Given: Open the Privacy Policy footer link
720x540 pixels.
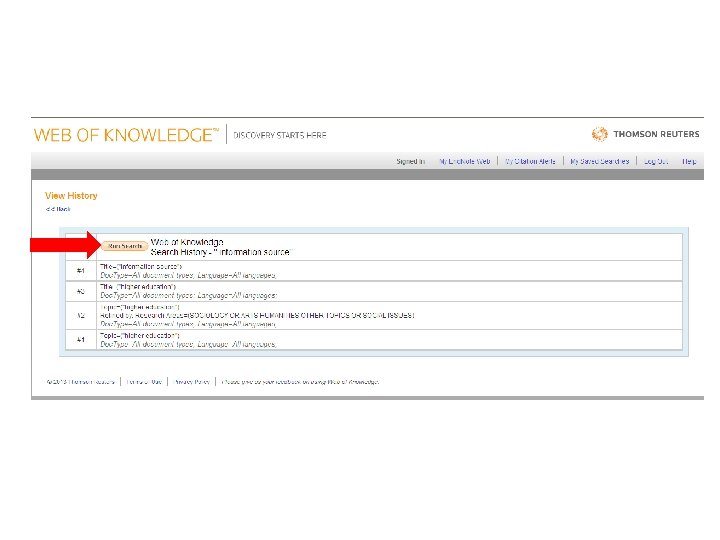Looking at the screenshot, I should [x=192, y=382].
